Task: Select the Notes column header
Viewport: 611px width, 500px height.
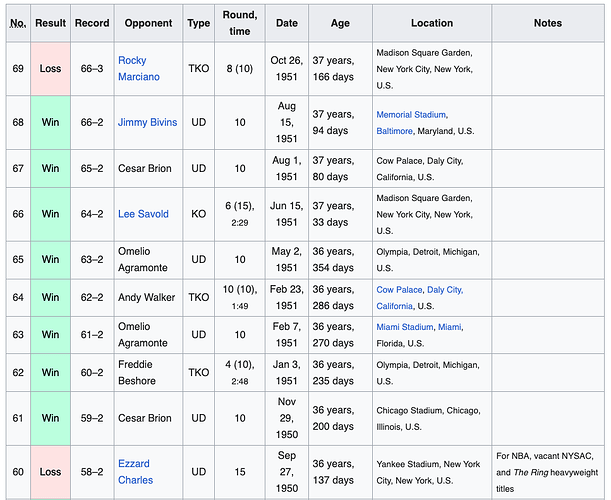Action: [547, 23]
